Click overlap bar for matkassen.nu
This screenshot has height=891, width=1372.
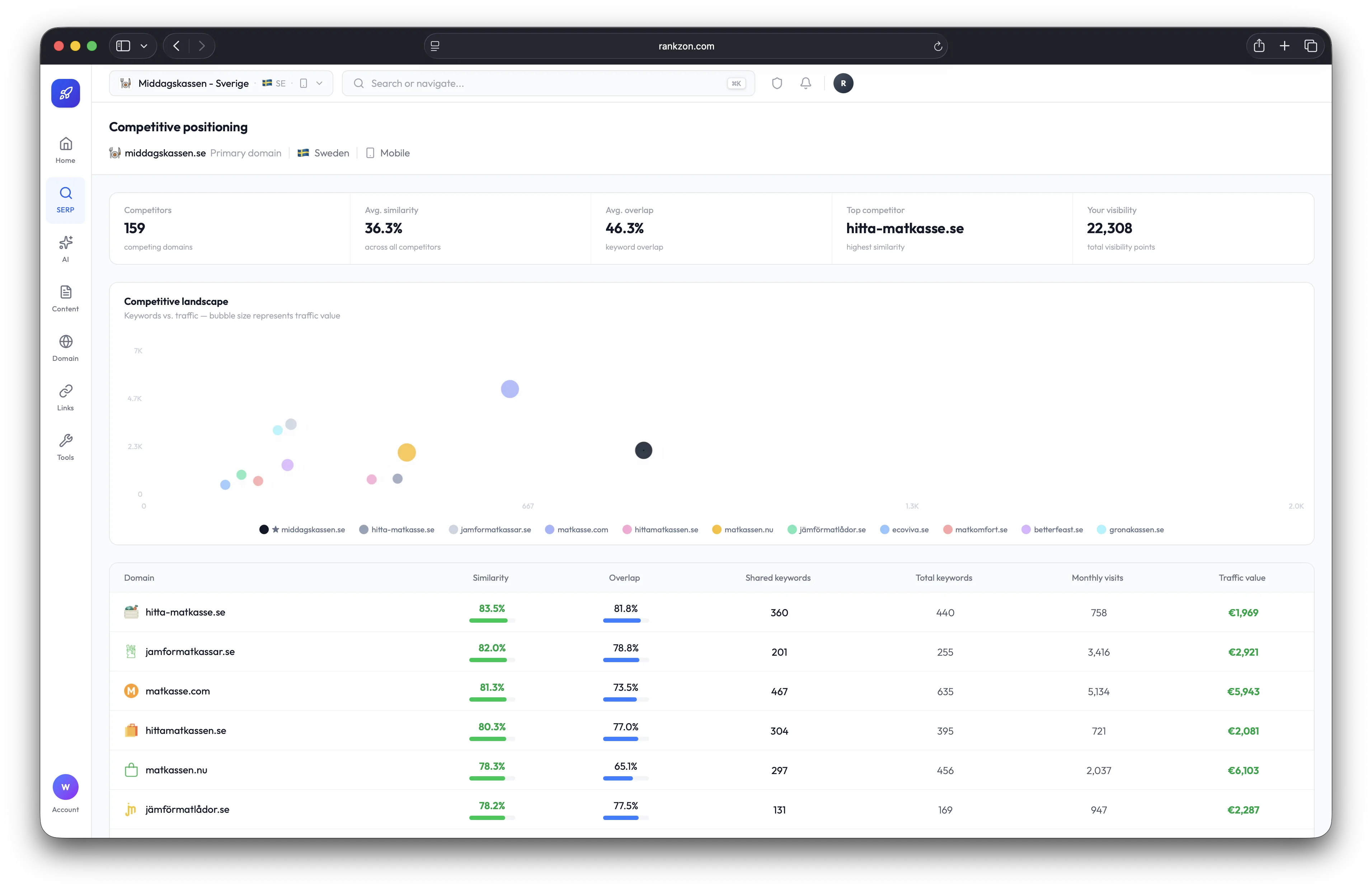625,779
